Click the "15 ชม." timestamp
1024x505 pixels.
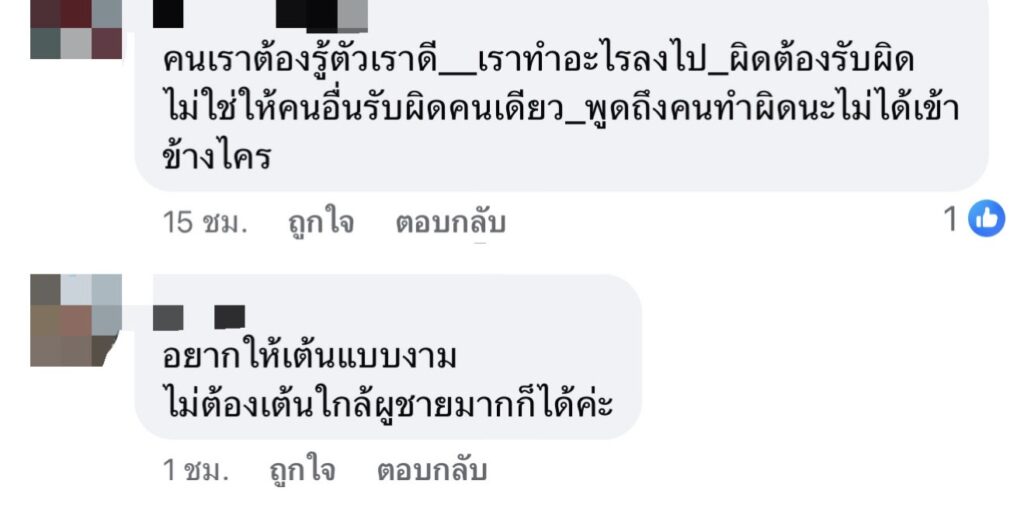[x=205, y=222]
